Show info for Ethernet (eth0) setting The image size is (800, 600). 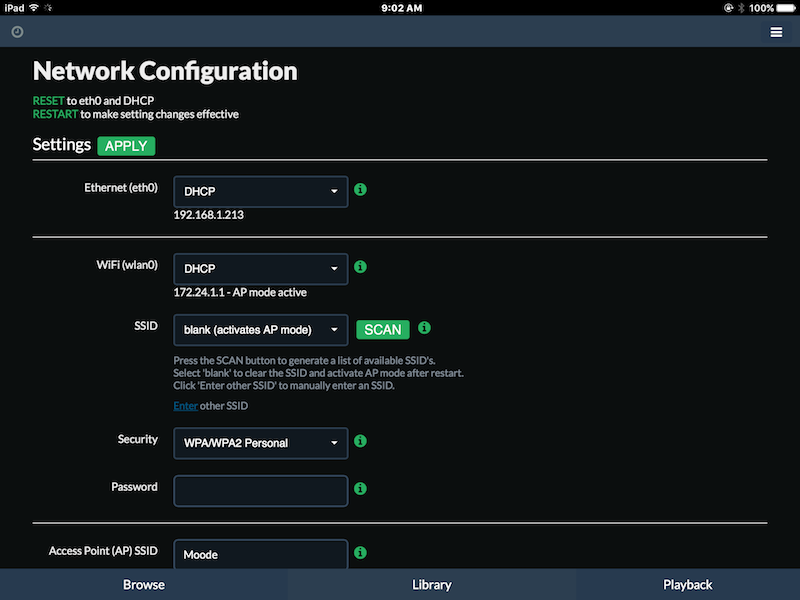[360, 189]
